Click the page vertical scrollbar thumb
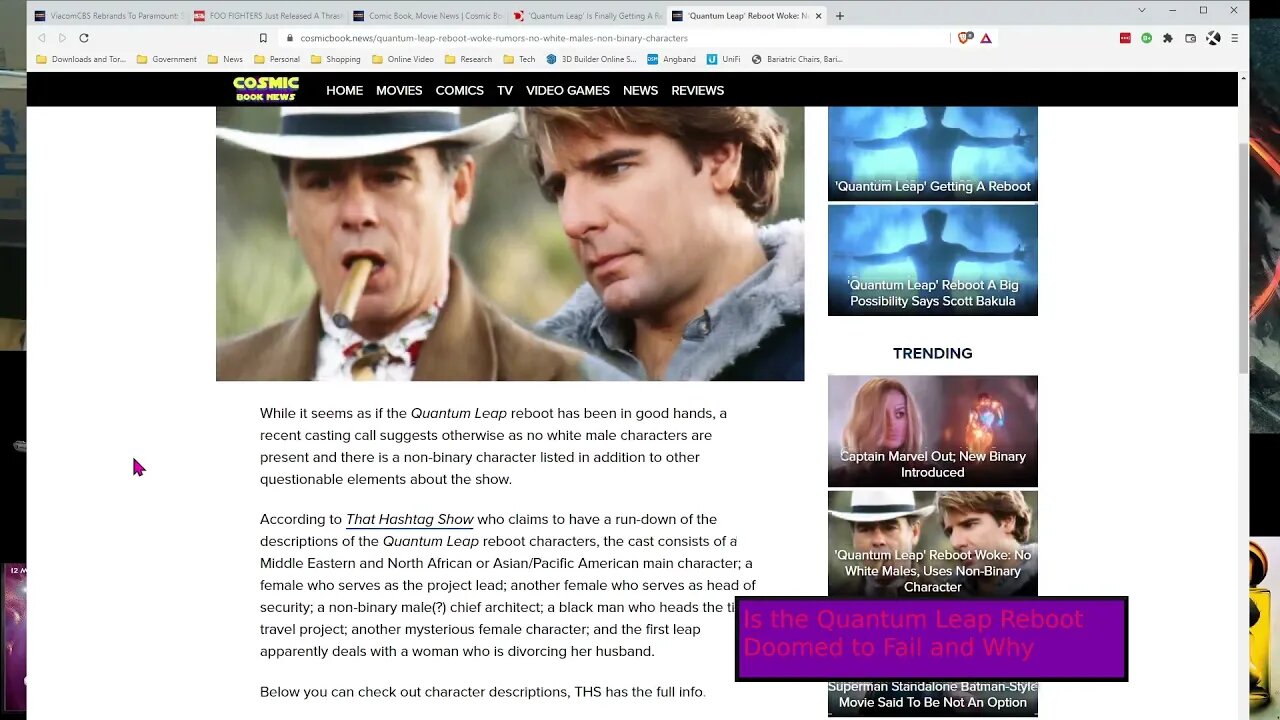Screen dimensions: 1280x720 (x=1244, y=256)
